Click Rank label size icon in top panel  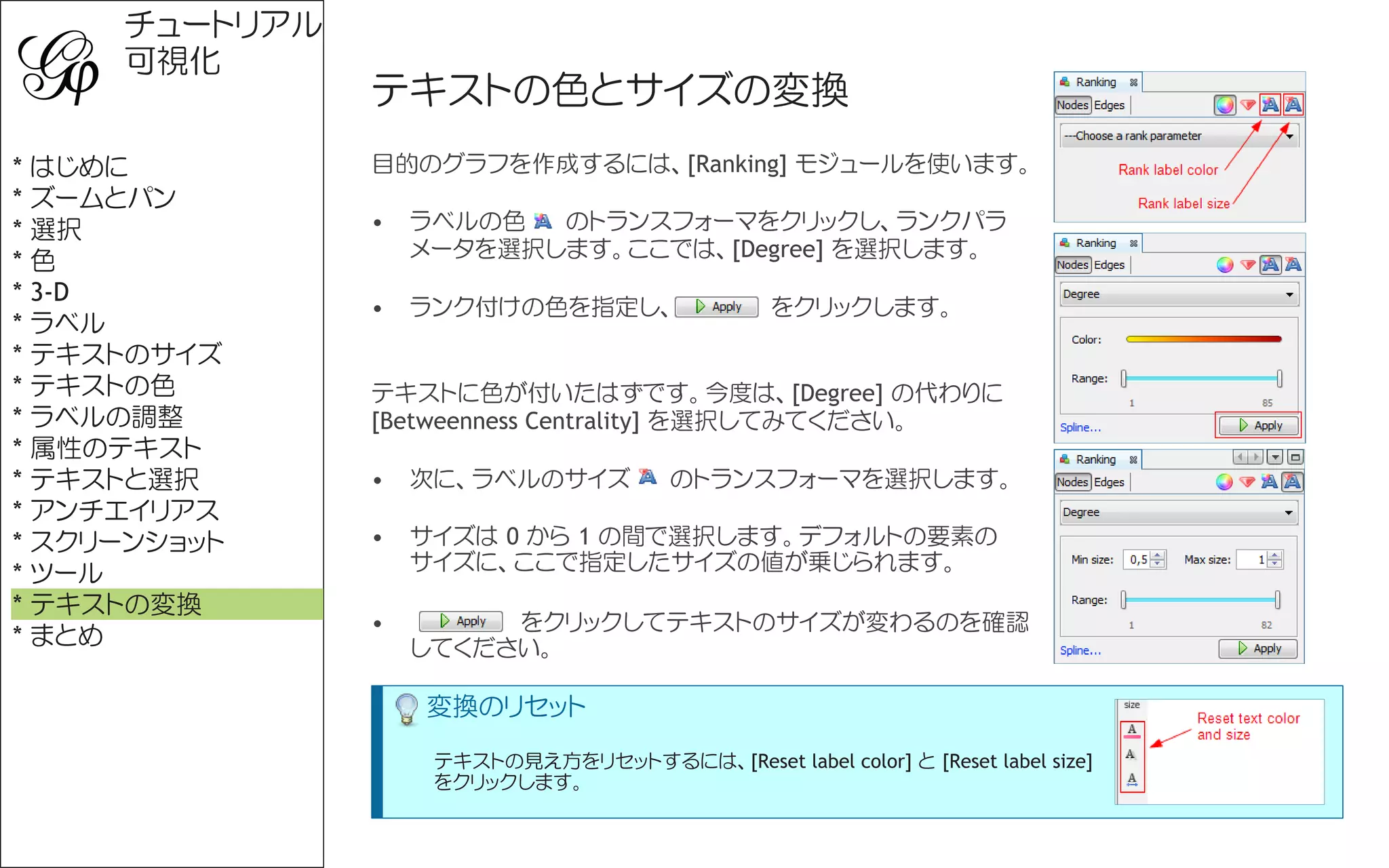[1293, 104]
